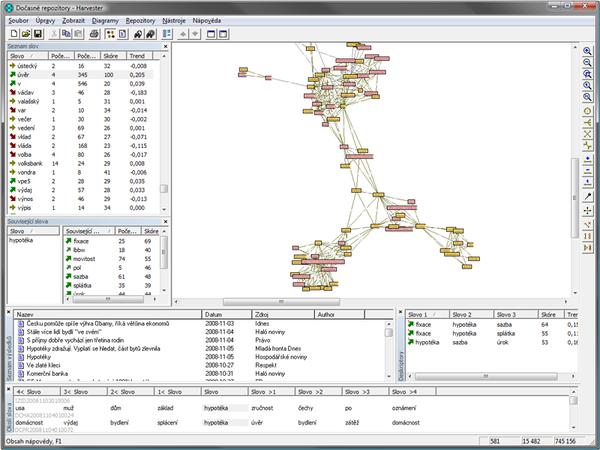Click the descriptors panel horizontal scrollbar
This screenshot has width=600, height=450.
point(486,377)
